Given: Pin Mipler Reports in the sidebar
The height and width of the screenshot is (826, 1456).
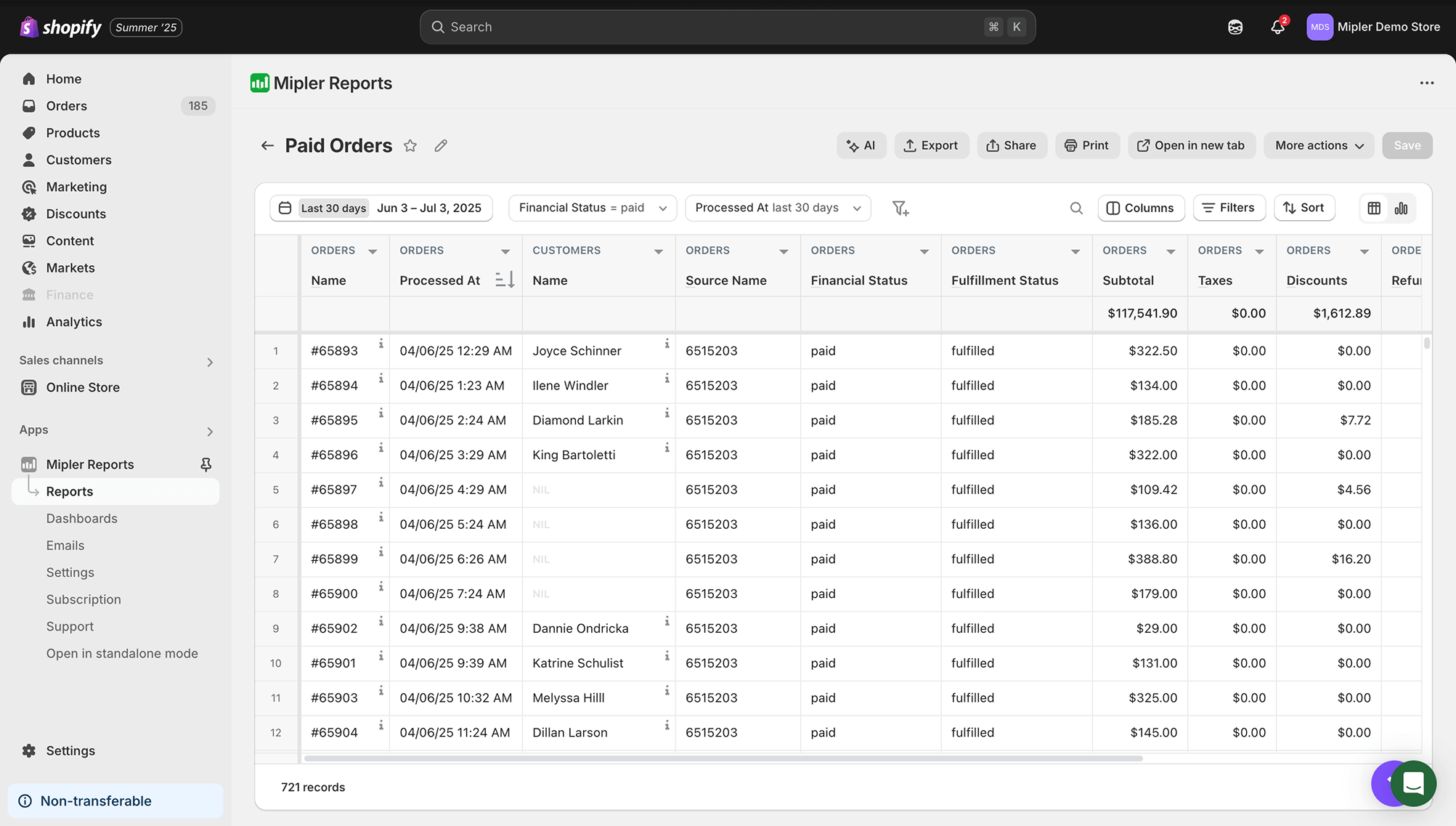Looking at the screenshot, I should coord(206,464).
